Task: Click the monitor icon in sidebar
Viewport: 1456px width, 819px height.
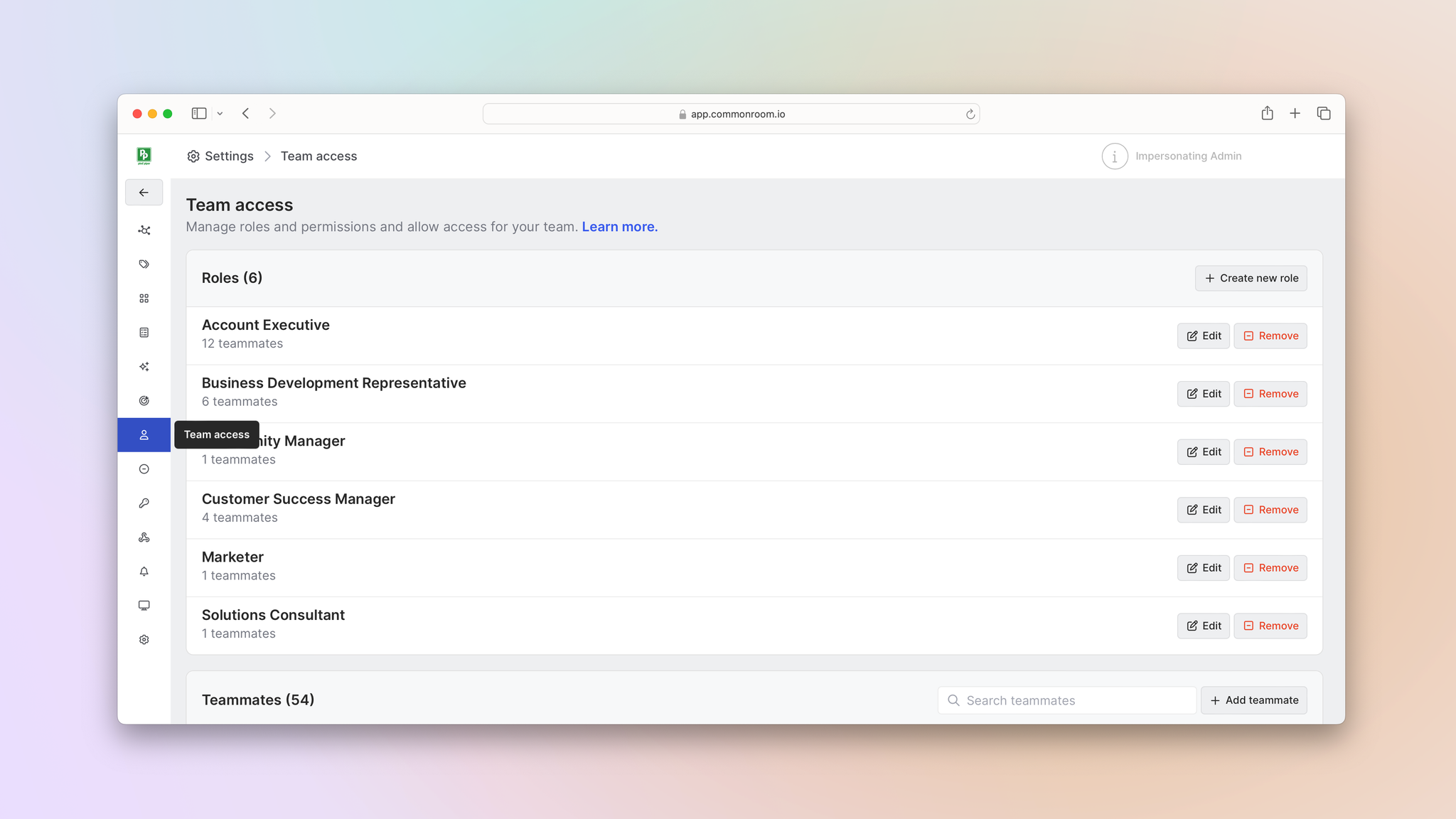Action: (144, 606)
